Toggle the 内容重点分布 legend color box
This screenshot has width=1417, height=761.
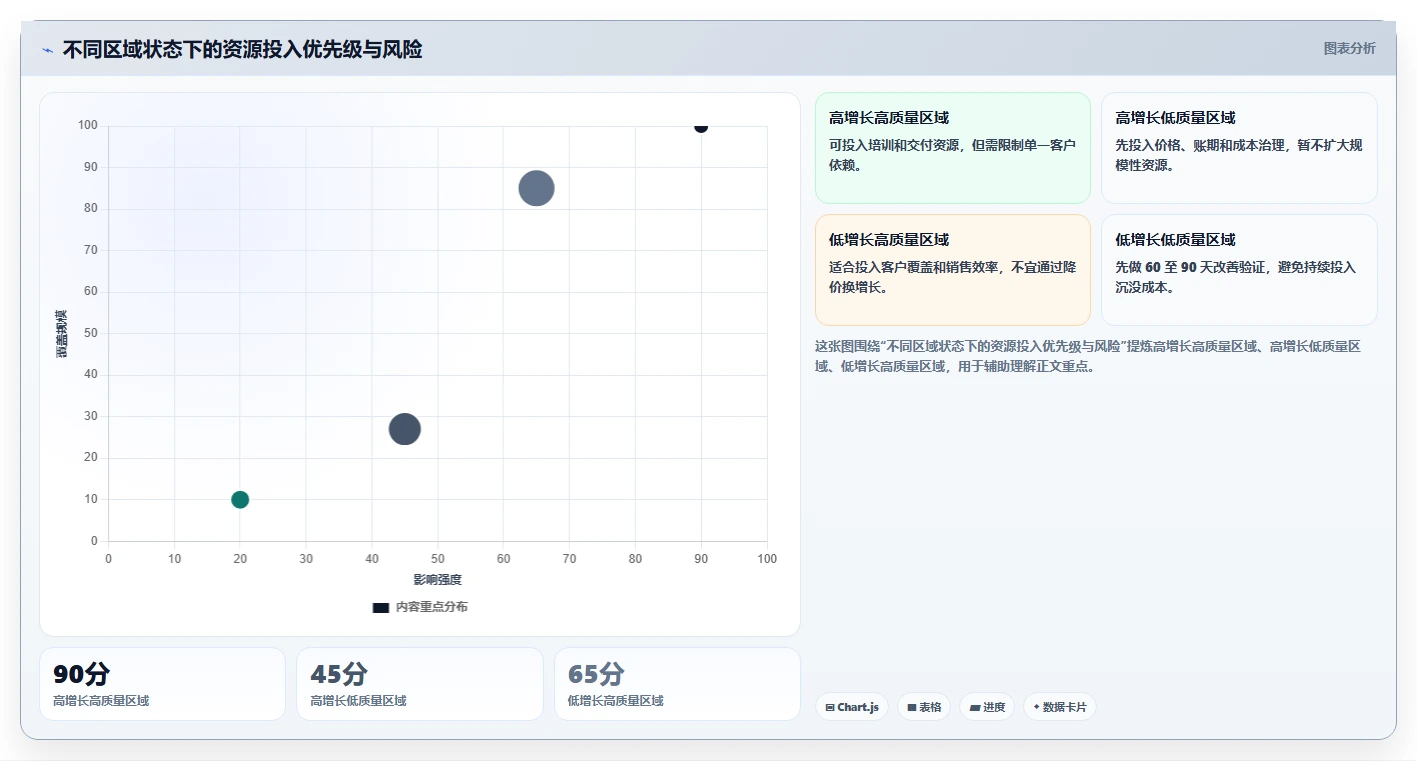(381, 607)
